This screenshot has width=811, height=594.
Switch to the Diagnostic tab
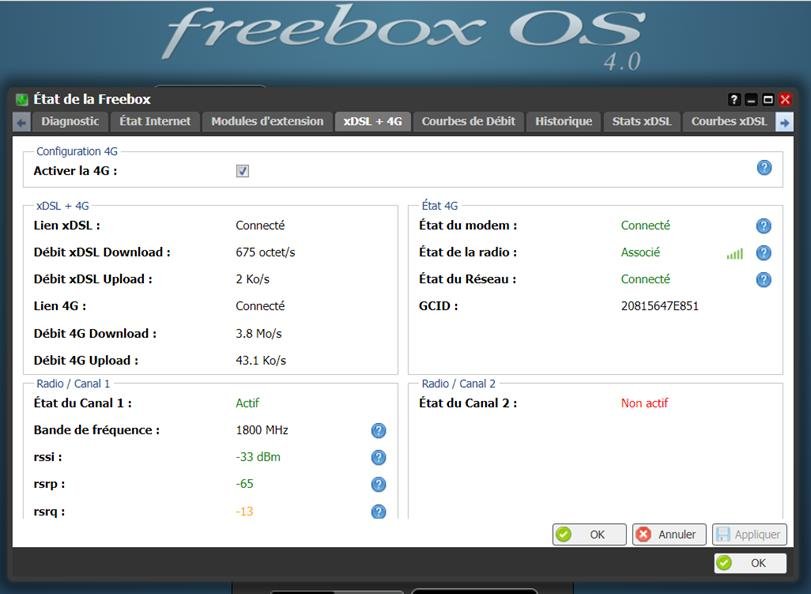pyautogui.click(x=70, y=122)
